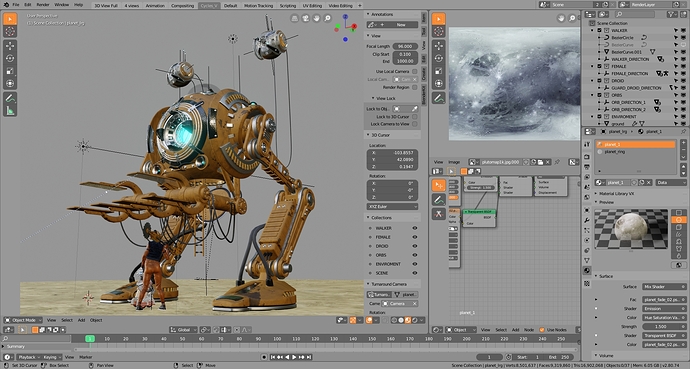Viewport: 690px width, 369px height.
Task: Toggle visibility of FEMALE collection in sidebar
Action: [x=415, y=237]
